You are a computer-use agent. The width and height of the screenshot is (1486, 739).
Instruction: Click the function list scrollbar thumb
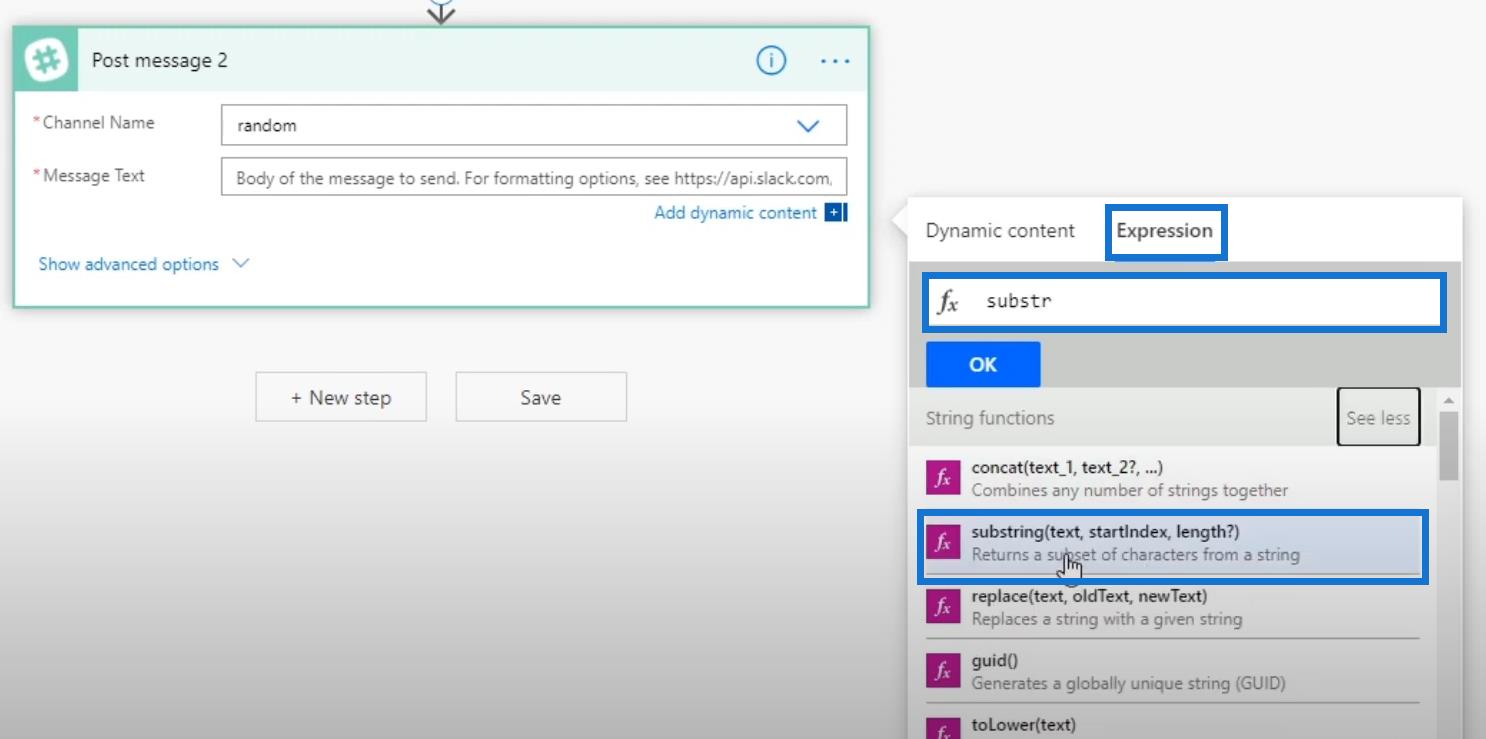(x=1448, y=445)
